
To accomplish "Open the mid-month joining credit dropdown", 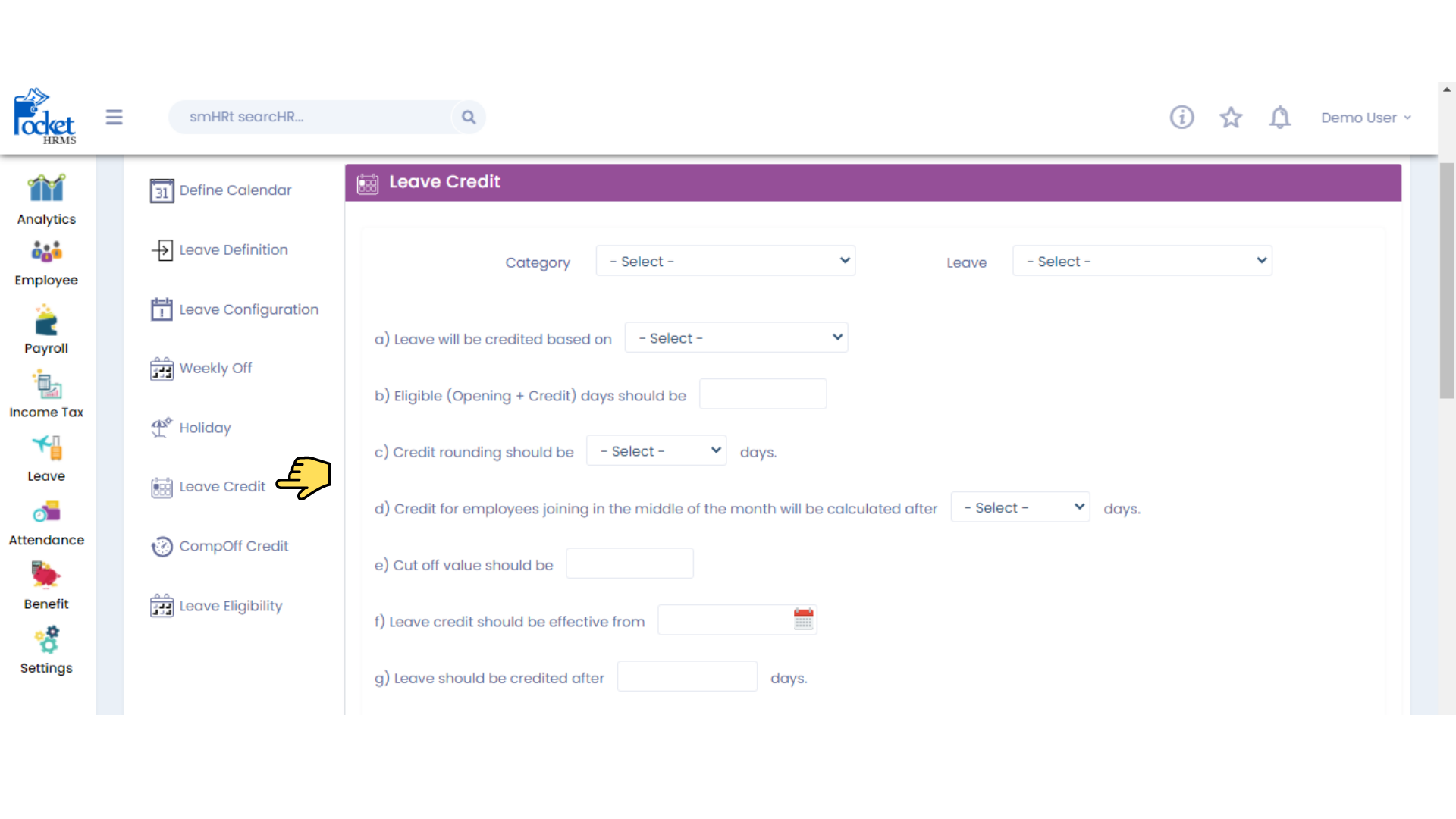I will [1020, 507].
